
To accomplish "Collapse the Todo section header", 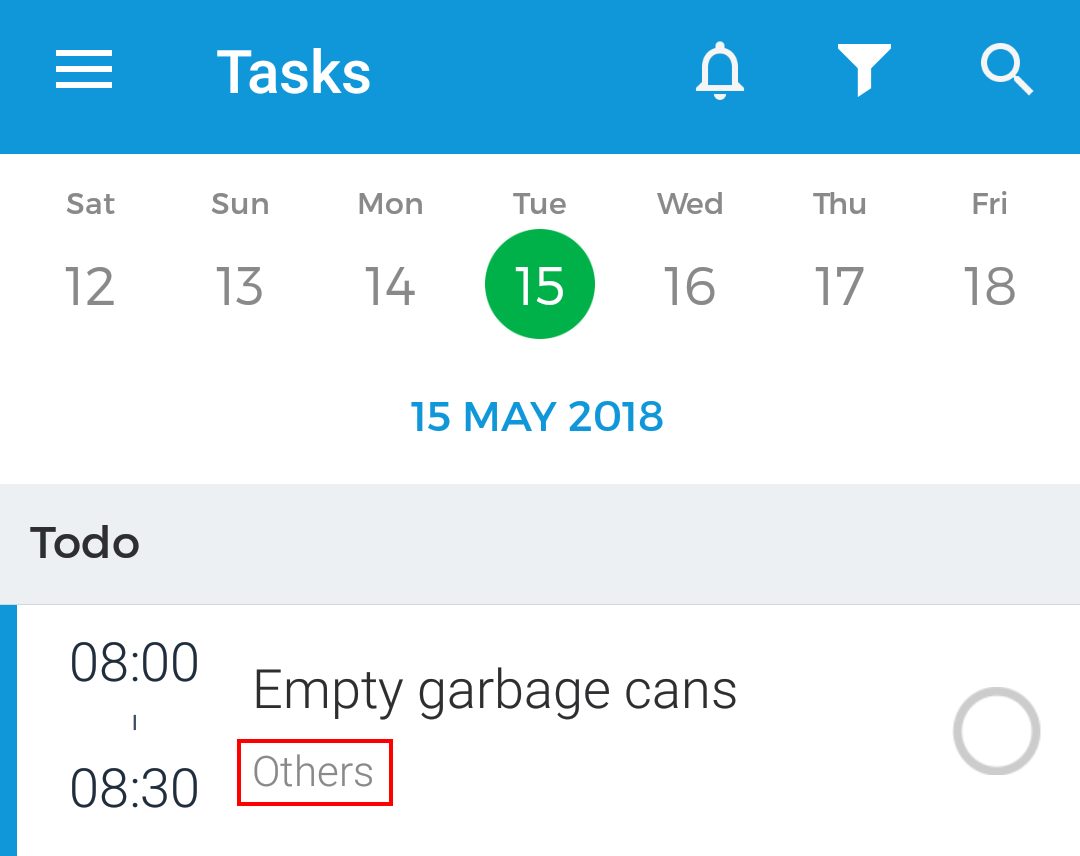I will (x=540, y=544).
